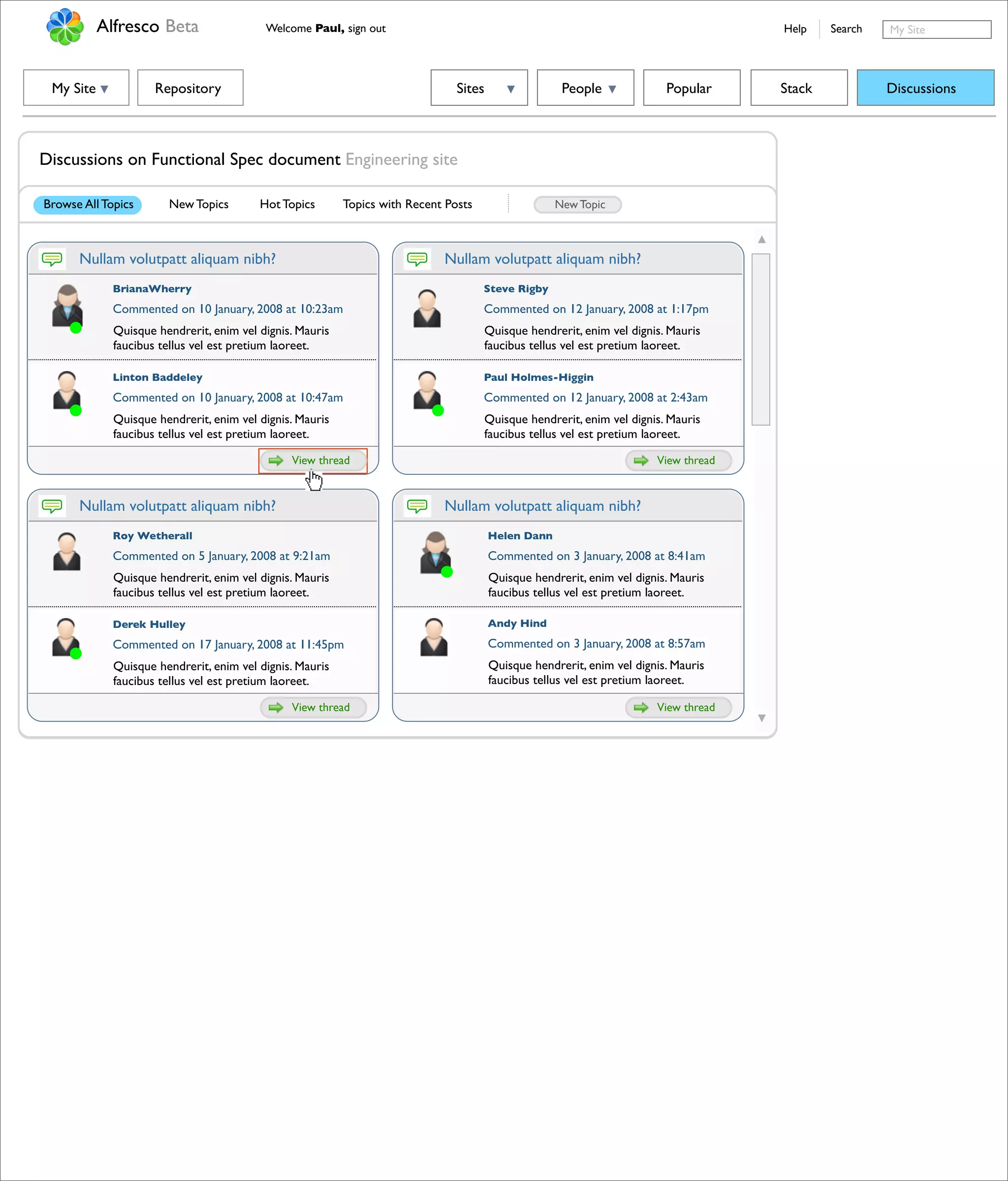This screenshot has width=1008, height=1181.
Task: Click the Alfresco flower logo
Action: pos(64,27)
